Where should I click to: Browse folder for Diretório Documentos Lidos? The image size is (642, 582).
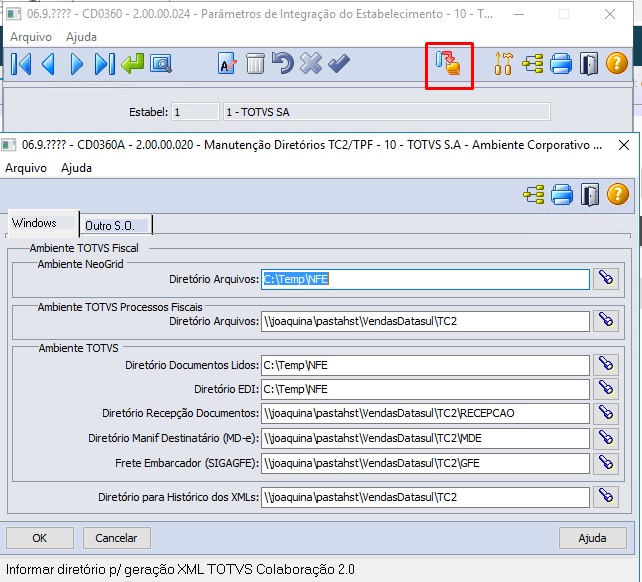click(606, 364)
